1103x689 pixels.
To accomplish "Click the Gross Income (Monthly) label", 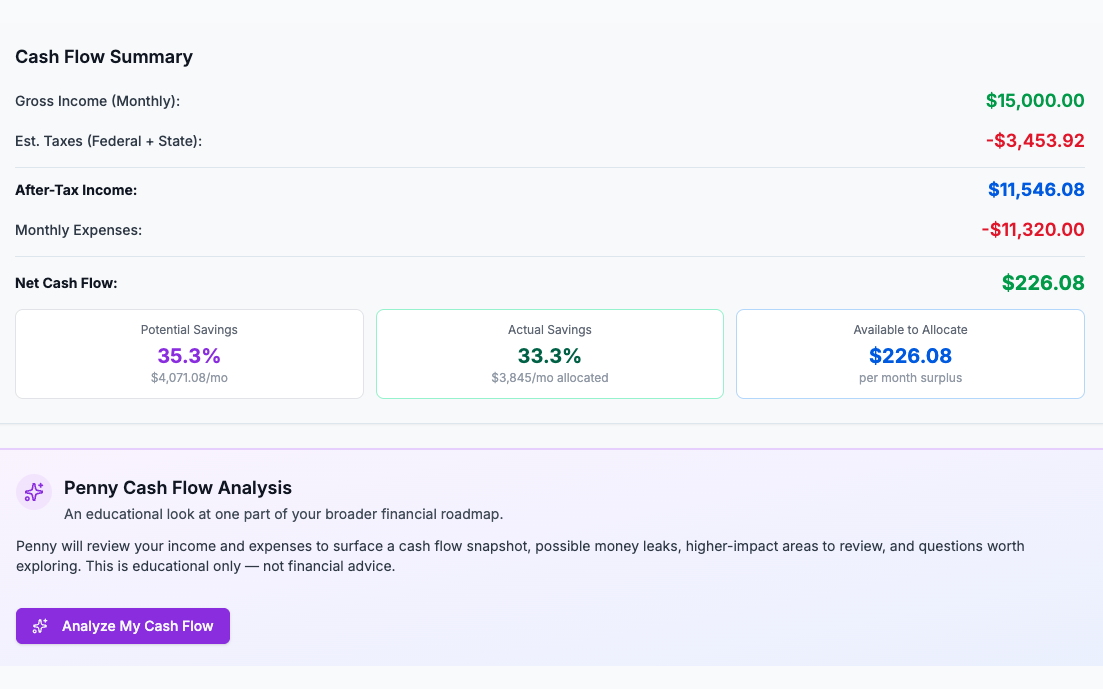I will pyautogui.click(x=98, y=101).
